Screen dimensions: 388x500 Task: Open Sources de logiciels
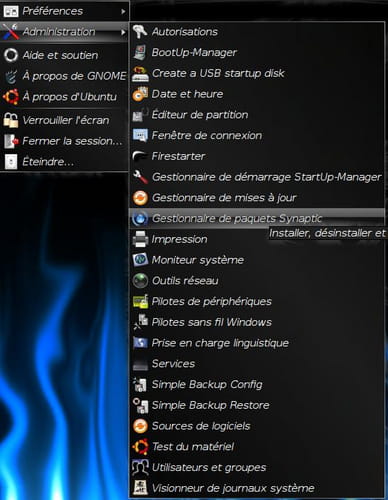point(257,426)
